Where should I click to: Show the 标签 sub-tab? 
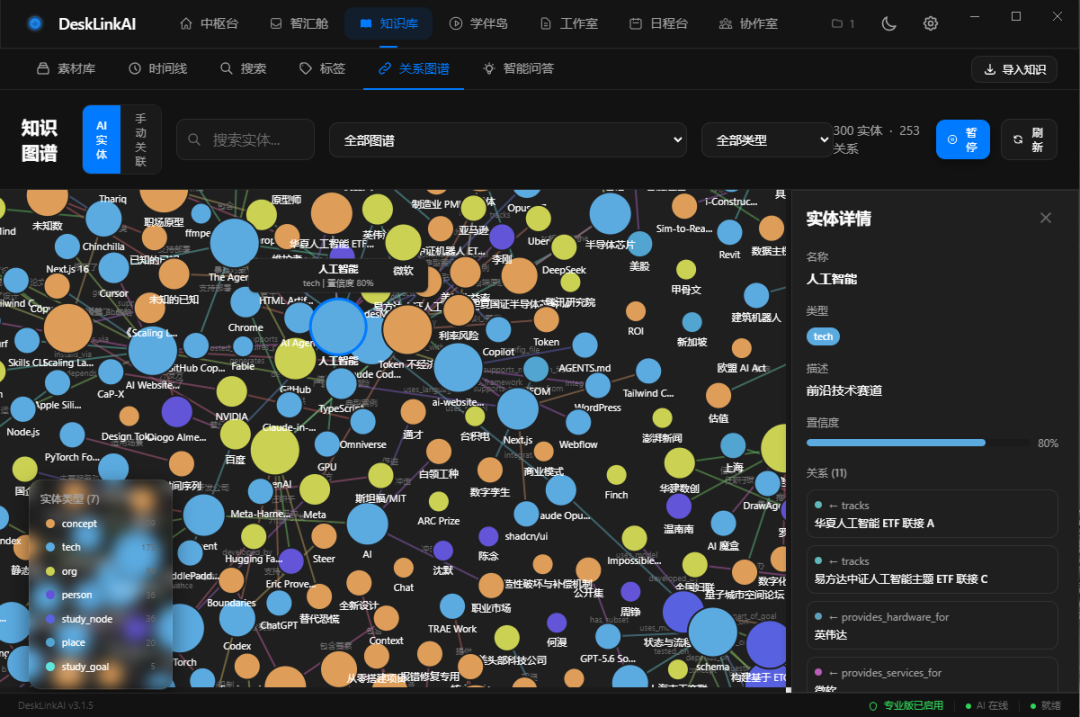coord(322,68)
